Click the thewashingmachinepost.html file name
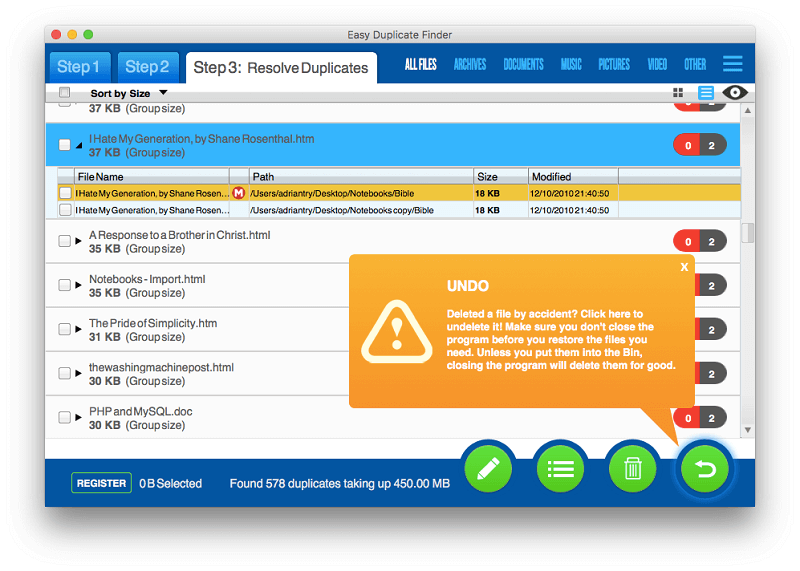The height and width of the screenshot is (571, 800). [161, 367]
